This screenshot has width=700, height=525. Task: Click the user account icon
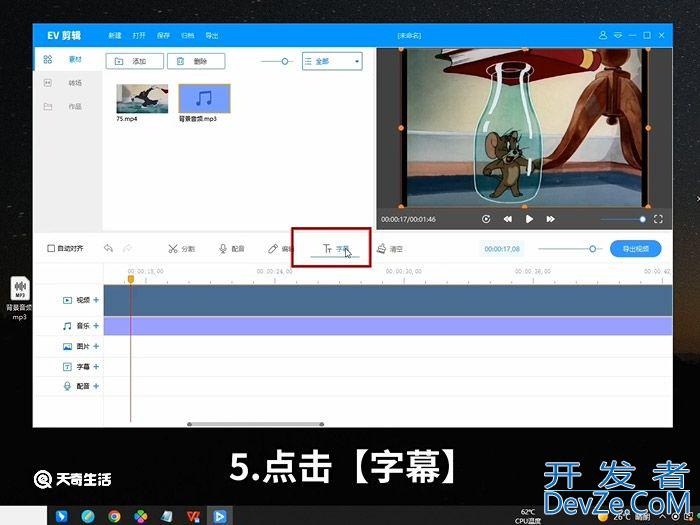(x=603, y=35)
